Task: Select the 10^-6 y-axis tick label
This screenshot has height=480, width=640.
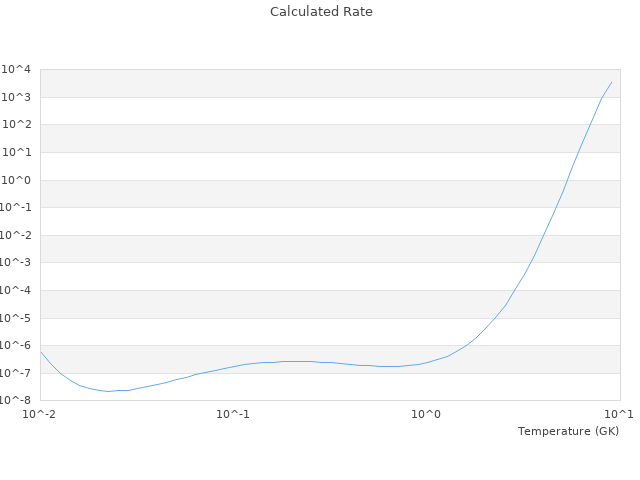Action: tap(15, 346)
